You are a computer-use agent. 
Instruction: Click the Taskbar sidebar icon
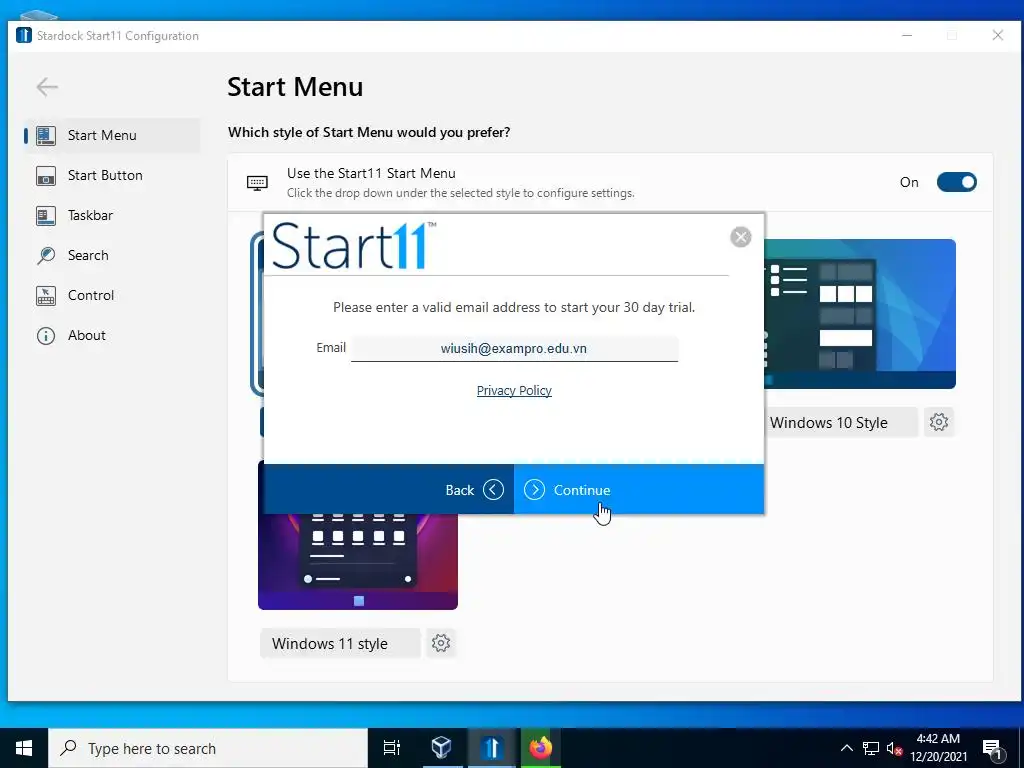(x=46, y=216)
